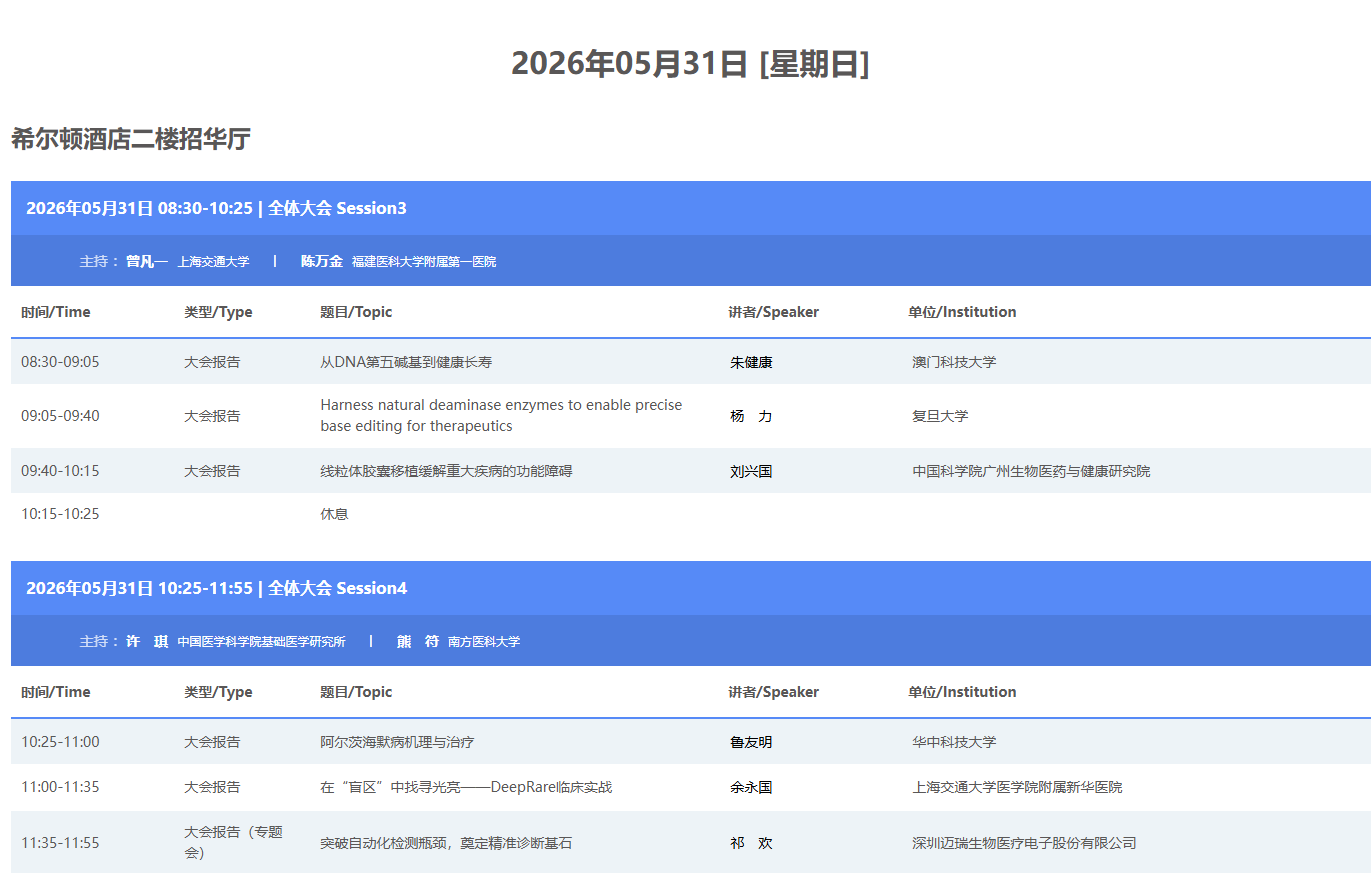Image resolution: width=1372 pixels, height=882 pixels.
Task: Click 大会报告 type in 10:25-11:00 row
Action: pos(212,742)
